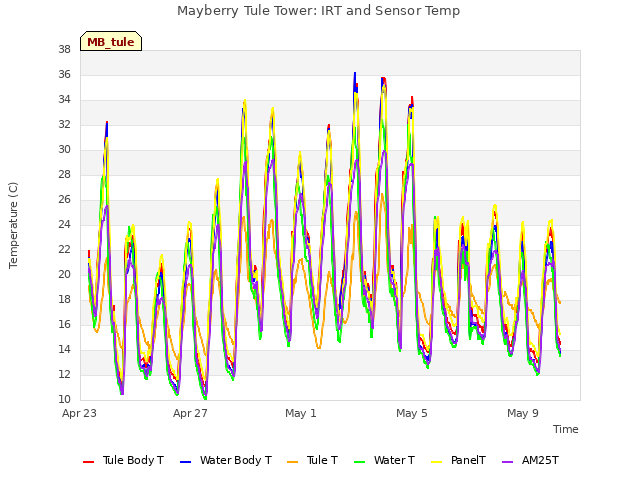The width and height of the screenshot is (640, 480).
Task: Click the 24 y-axis tick label
Action: pyautogui.click(x=64, y=224)
